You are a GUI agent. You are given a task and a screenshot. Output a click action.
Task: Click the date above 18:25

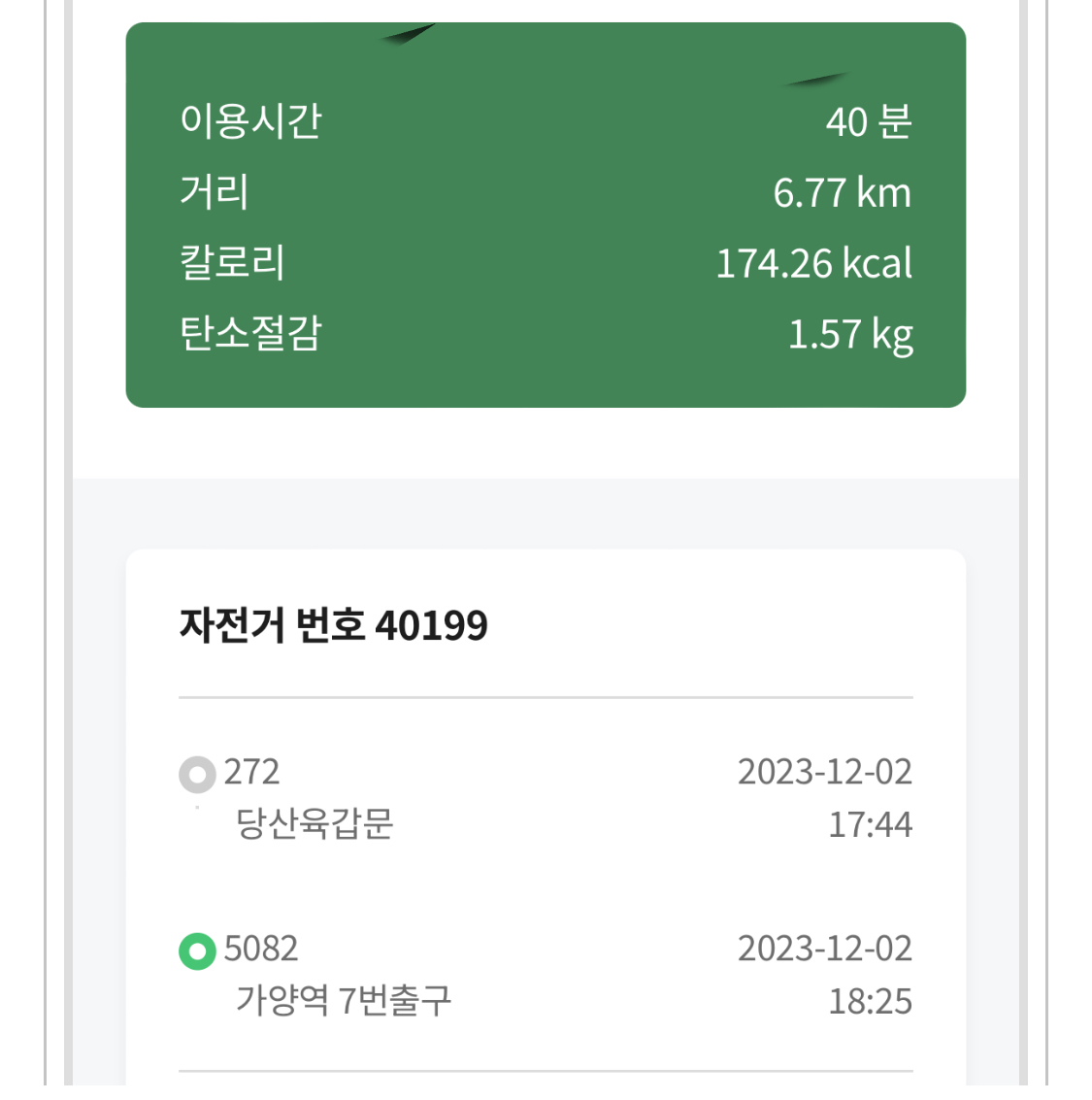(824, 949)
